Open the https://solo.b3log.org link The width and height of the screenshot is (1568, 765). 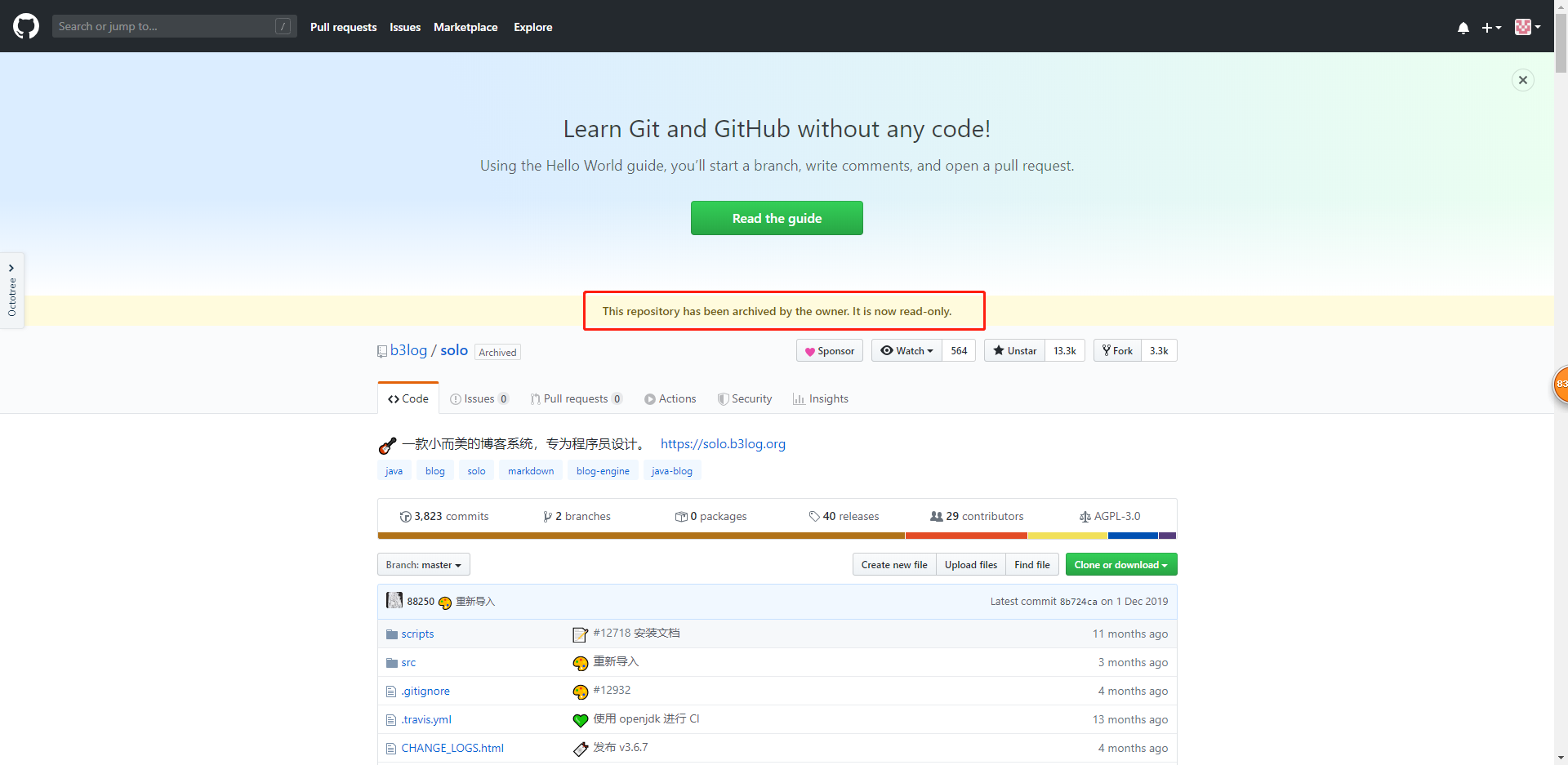pos(723,444)
